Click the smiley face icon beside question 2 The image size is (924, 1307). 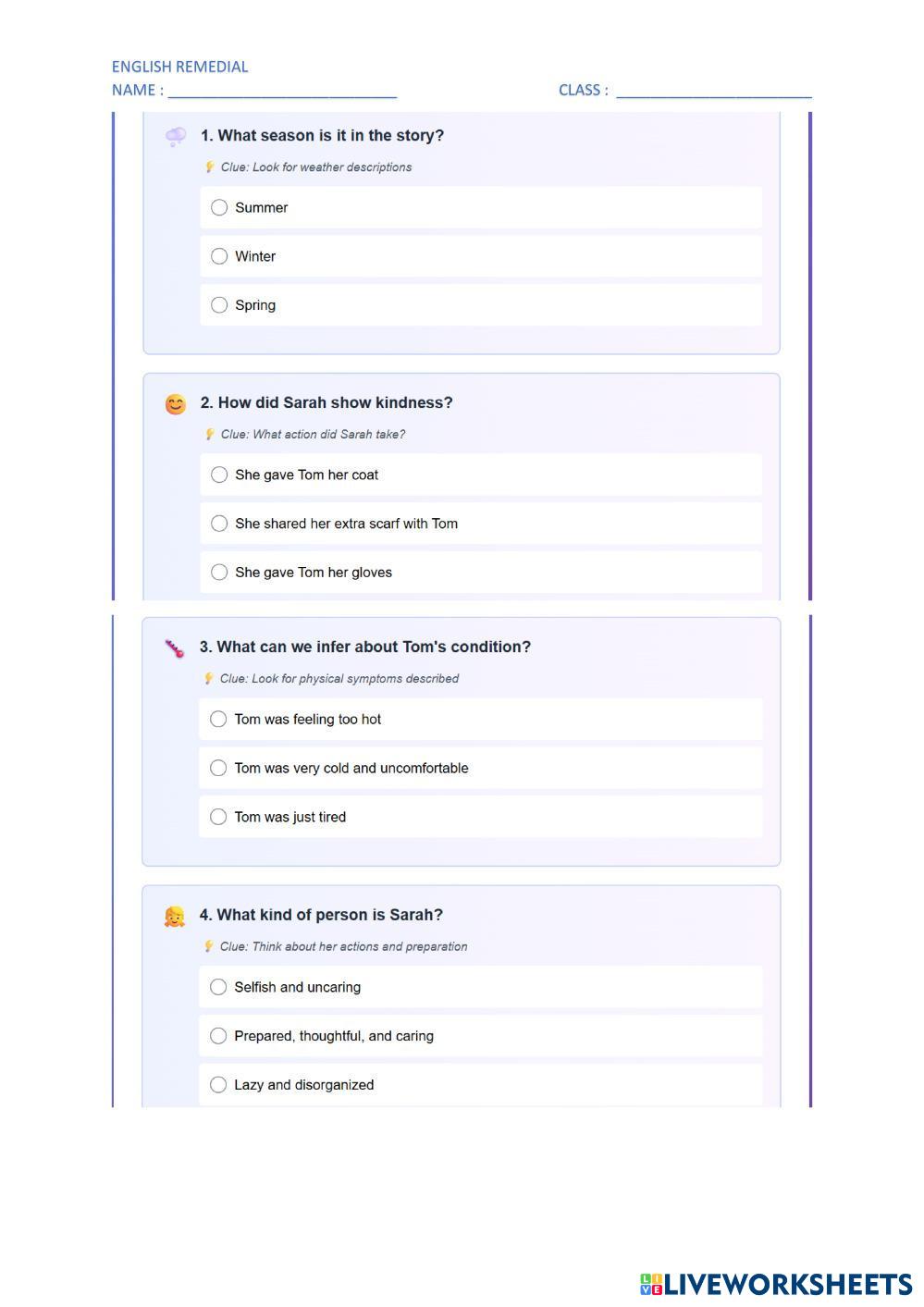click(175, 404)
